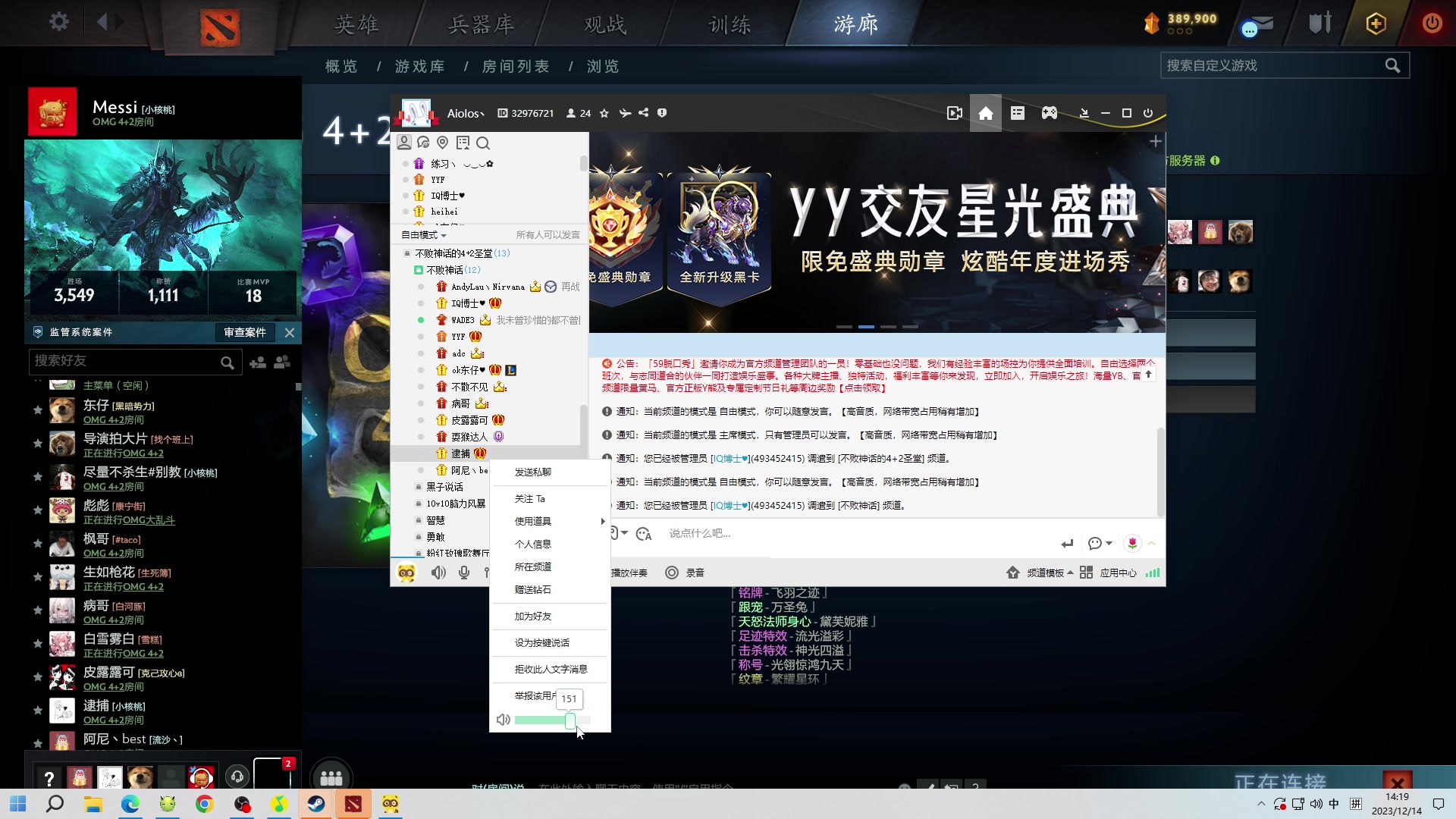Image resolution: width=1456 pixels, height=819 pixels.
Task: Toggle the favorite star beside the channel ID 32976721
Action: tap(604, 113)
